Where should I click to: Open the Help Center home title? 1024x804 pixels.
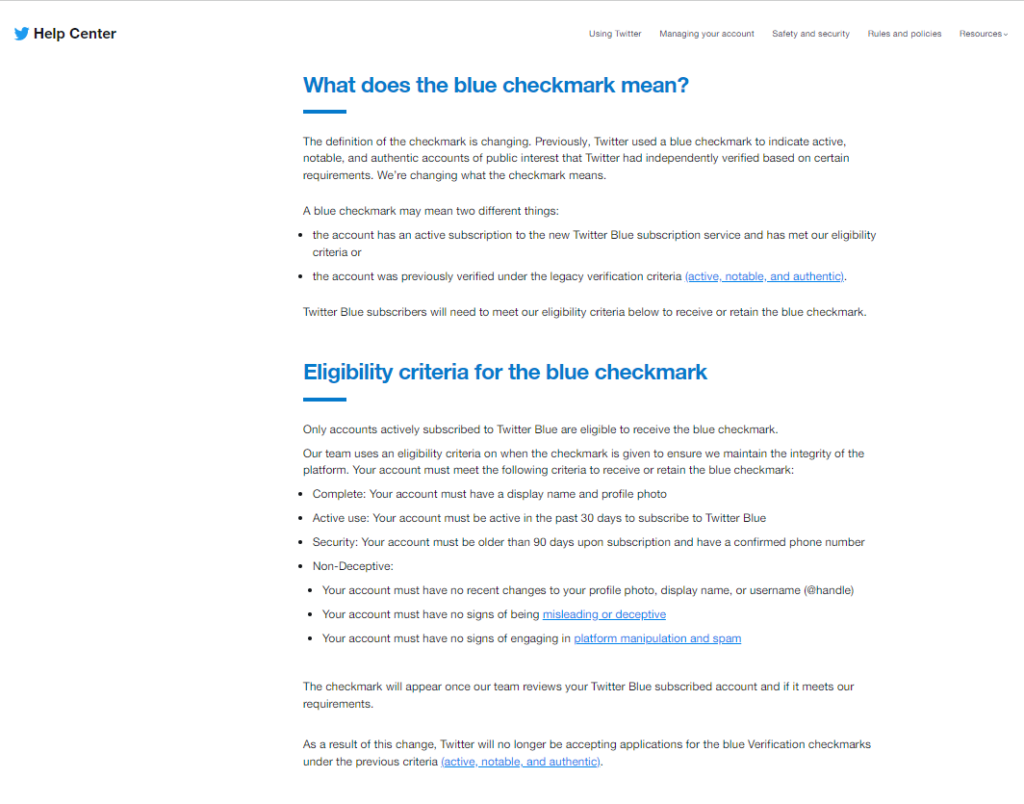[74, 33]
